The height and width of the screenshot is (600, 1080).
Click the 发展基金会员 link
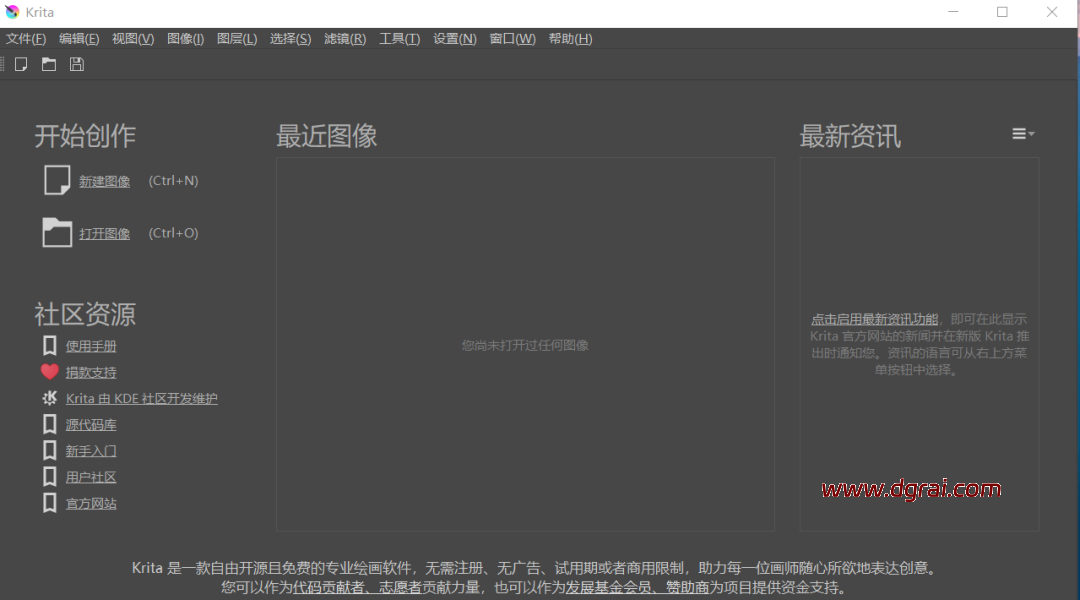click(x=606, y=587)
